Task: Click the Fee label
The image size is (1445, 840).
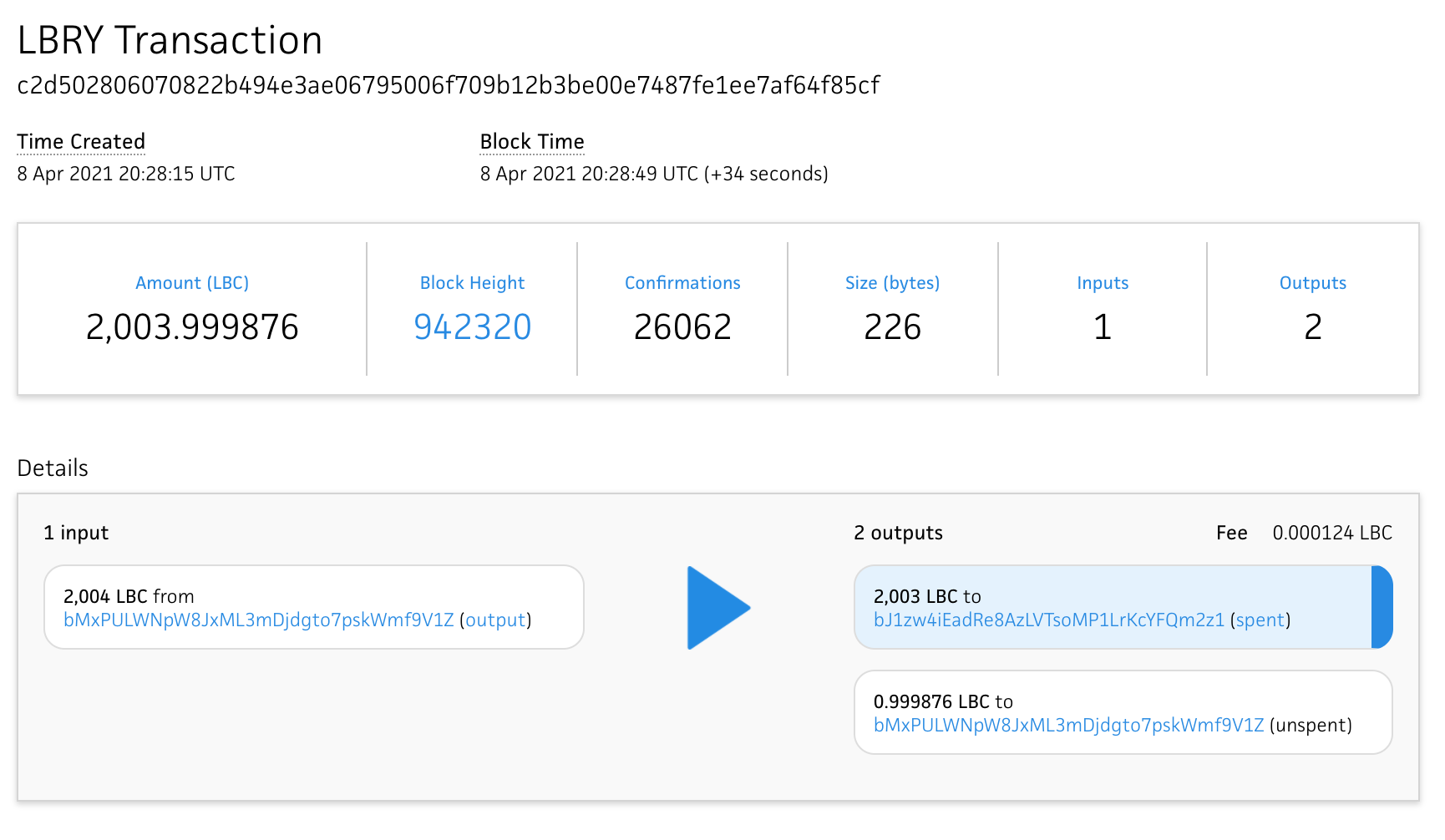Action: [x=1232, y=533]
